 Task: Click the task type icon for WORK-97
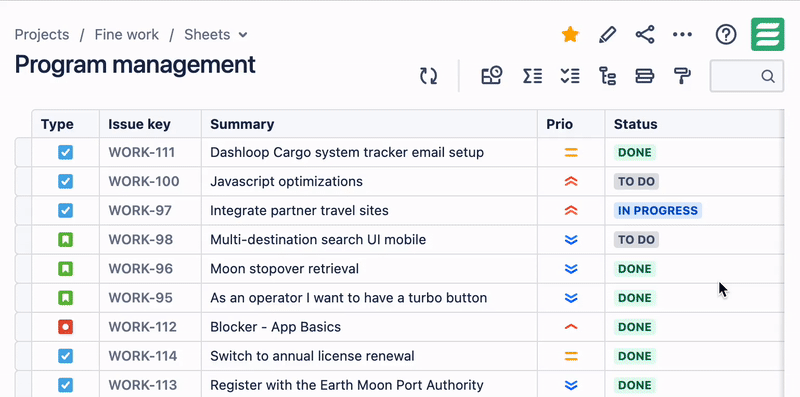point(65,210)
